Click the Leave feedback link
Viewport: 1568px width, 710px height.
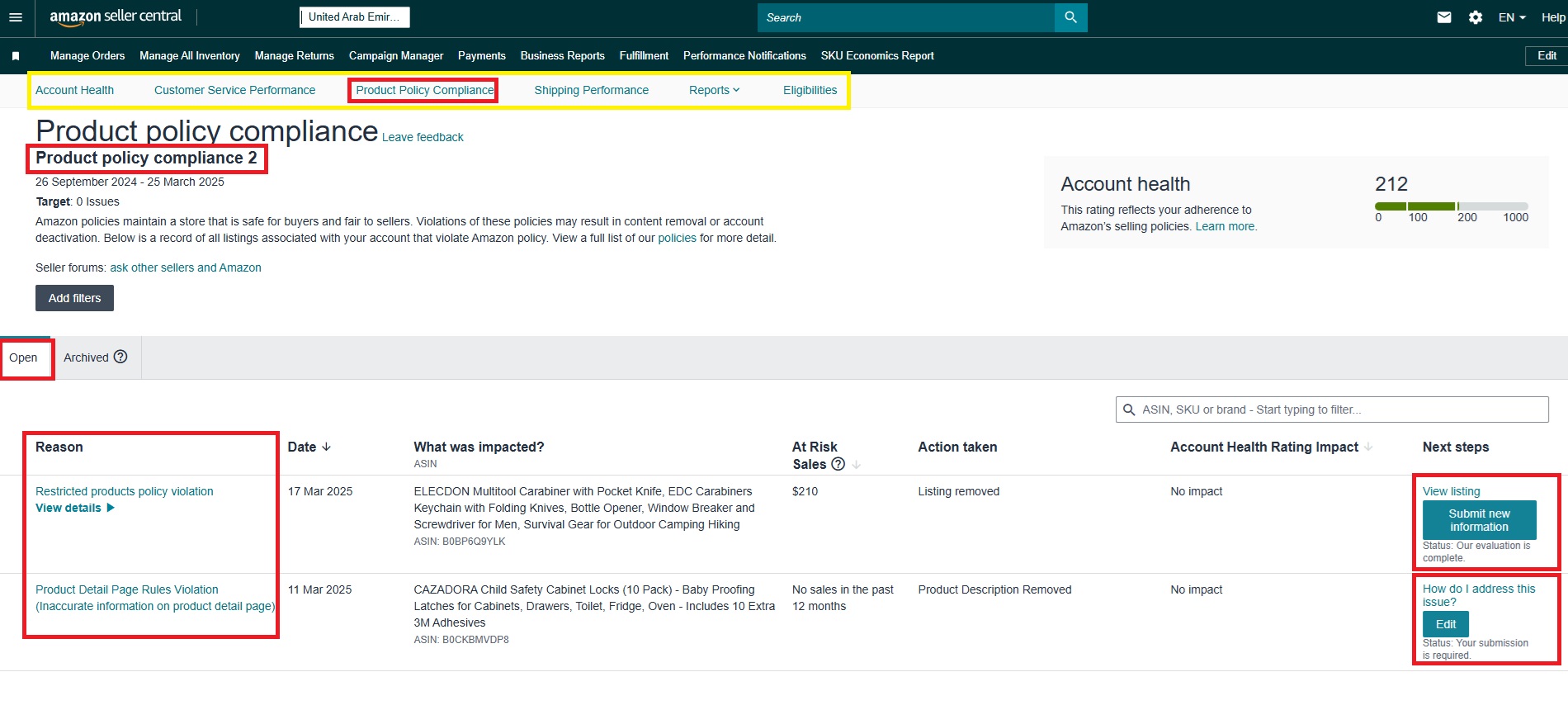click(423, 137)
